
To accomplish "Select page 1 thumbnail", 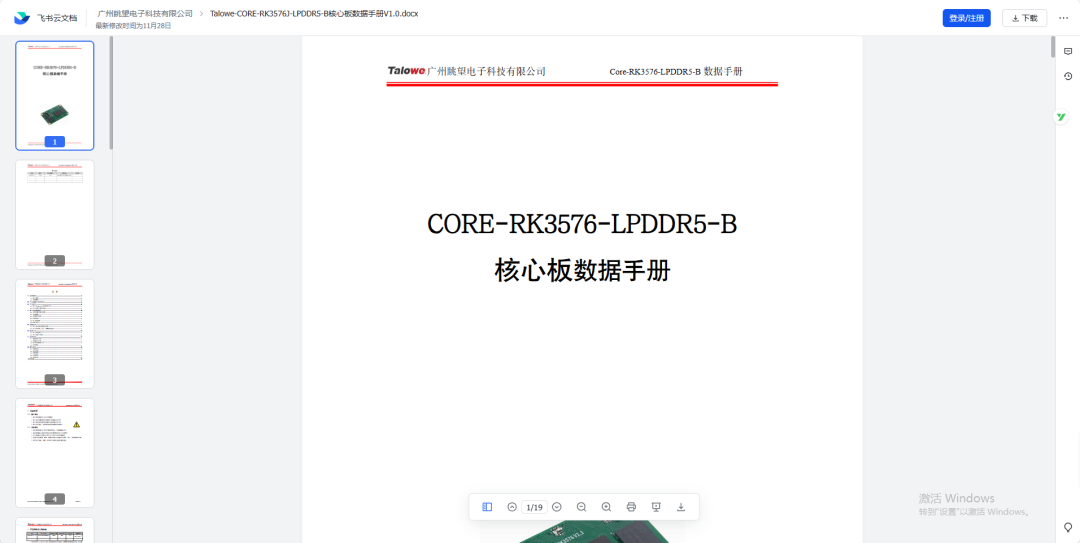I will (55, 96).
